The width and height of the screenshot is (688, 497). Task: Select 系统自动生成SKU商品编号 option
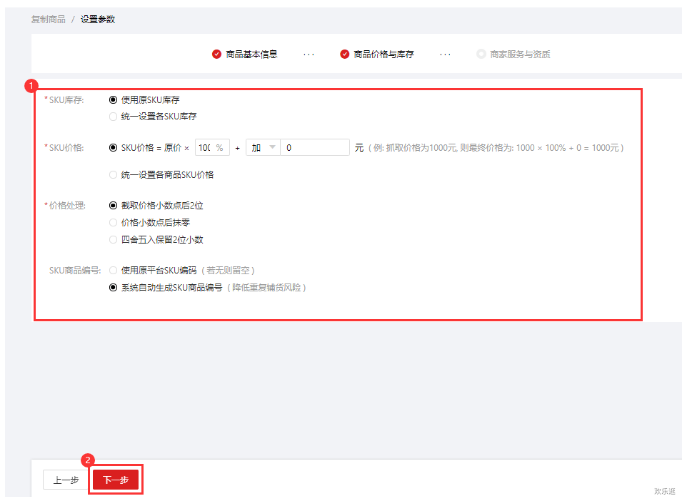click(113, 288)
